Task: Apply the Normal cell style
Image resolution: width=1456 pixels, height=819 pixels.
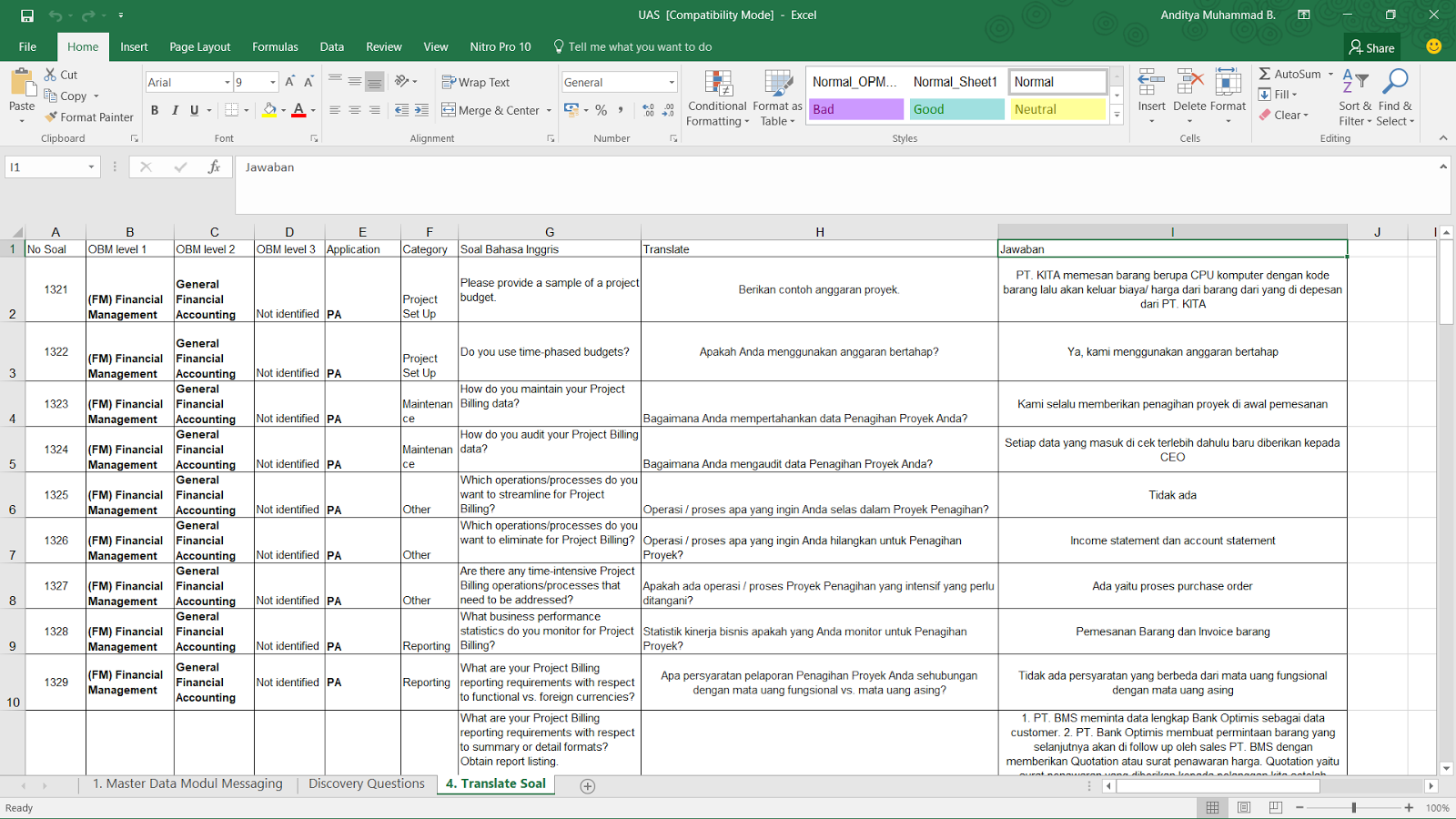Action: (1057, 82)
